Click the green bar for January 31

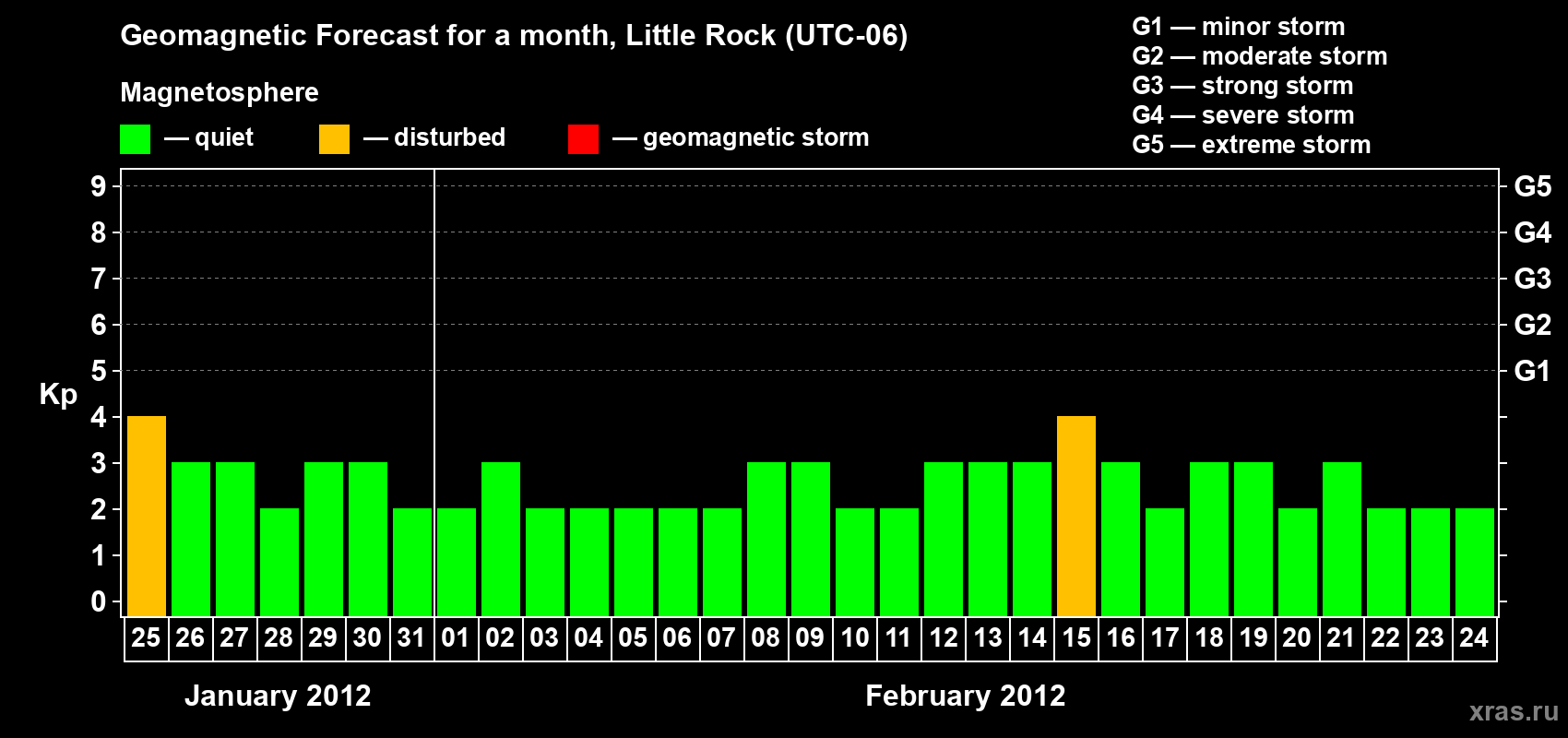coord(412,562)
